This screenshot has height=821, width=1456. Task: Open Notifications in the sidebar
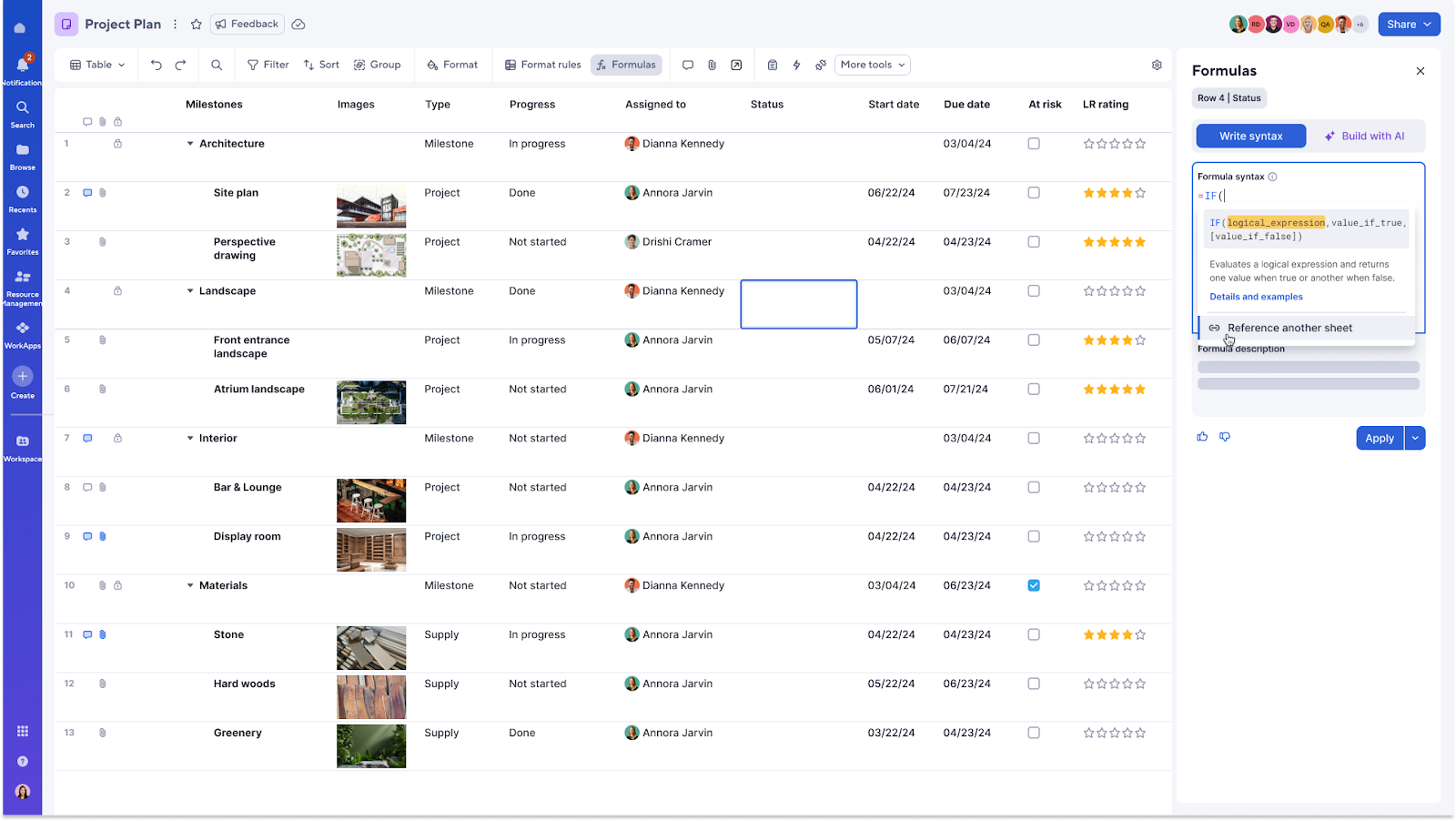22,69
